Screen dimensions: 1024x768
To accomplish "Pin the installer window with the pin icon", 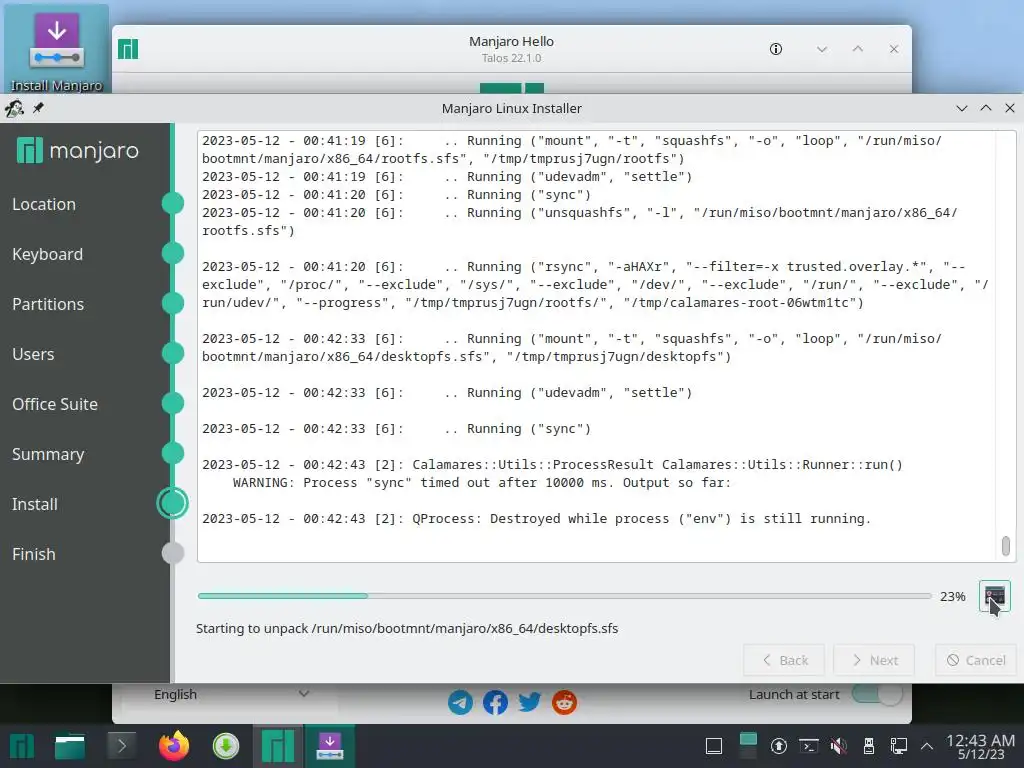I will [x=39, y=108].
